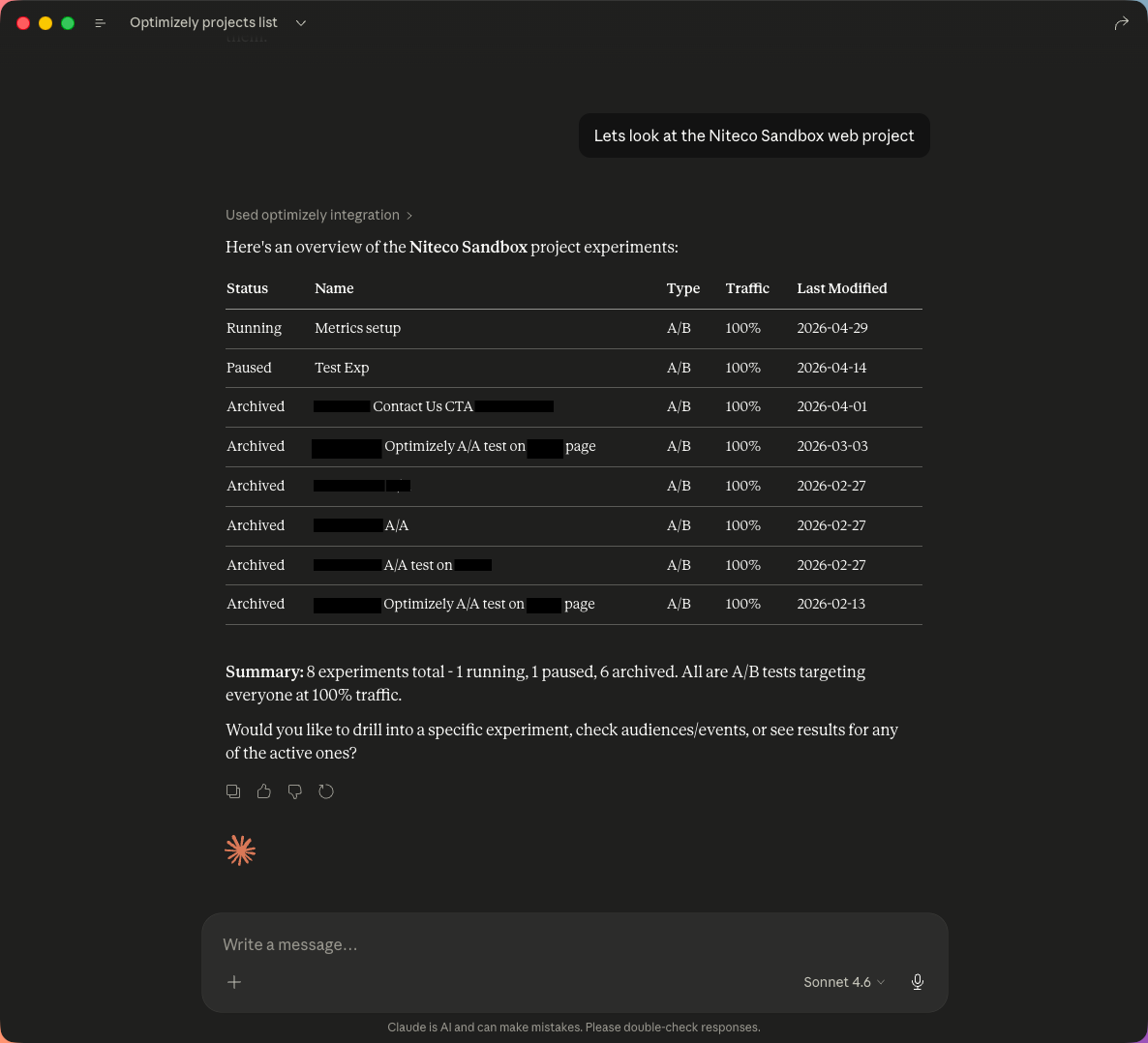The height and width of the screenshot is (1043, 1148).
Task: Start voice input with the microphone icon
Action: click(918, 982)
